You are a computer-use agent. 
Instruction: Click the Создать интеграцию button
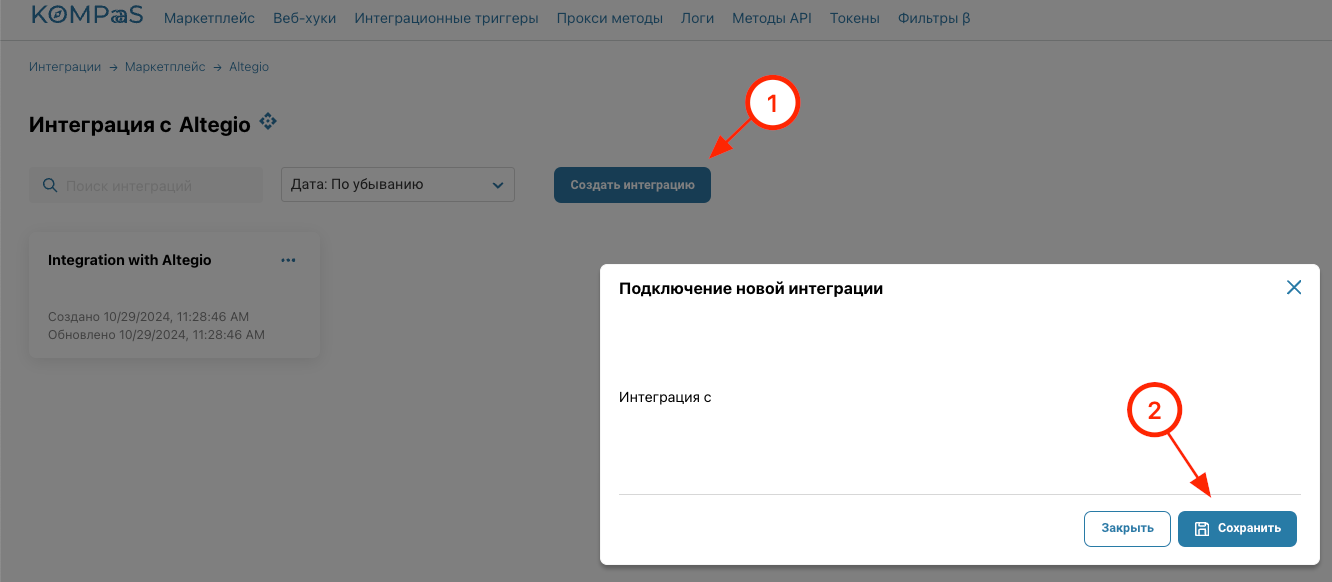[x=632, y=185]
